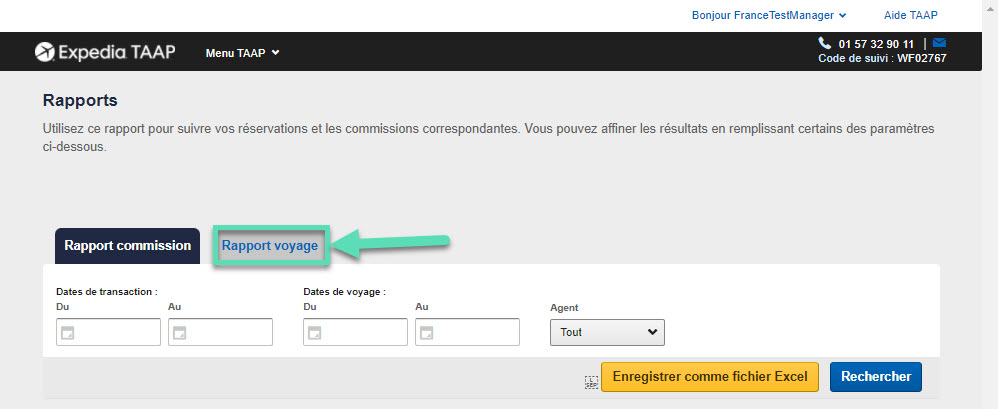Click the phone icon beside the number
Viewport: 998px width, 409px height.
pyautogui.click(x=824, y=43)
